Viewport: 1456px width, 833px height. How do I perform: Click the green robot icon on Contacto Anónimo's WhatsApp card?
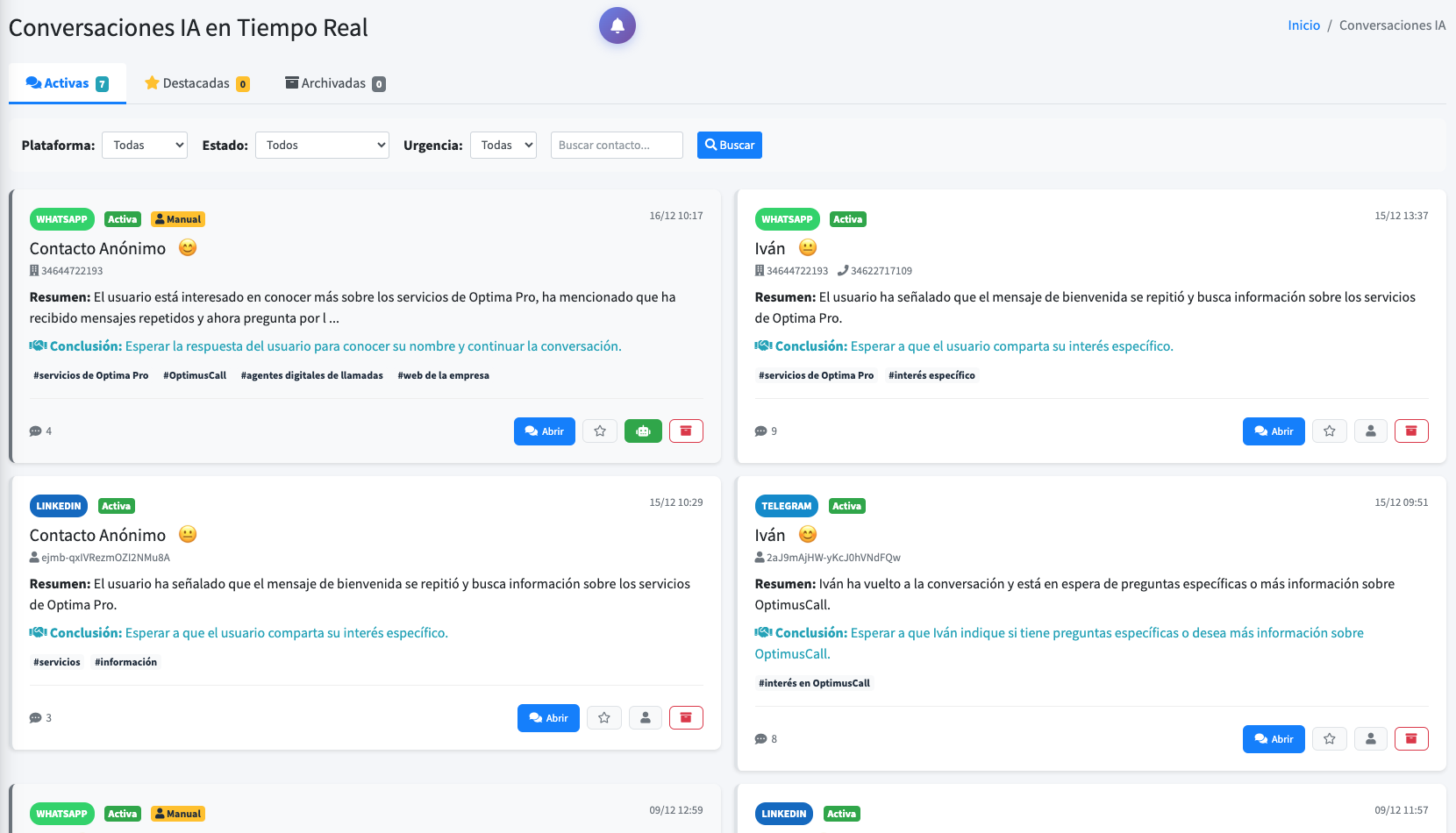(x=643, y=431)
